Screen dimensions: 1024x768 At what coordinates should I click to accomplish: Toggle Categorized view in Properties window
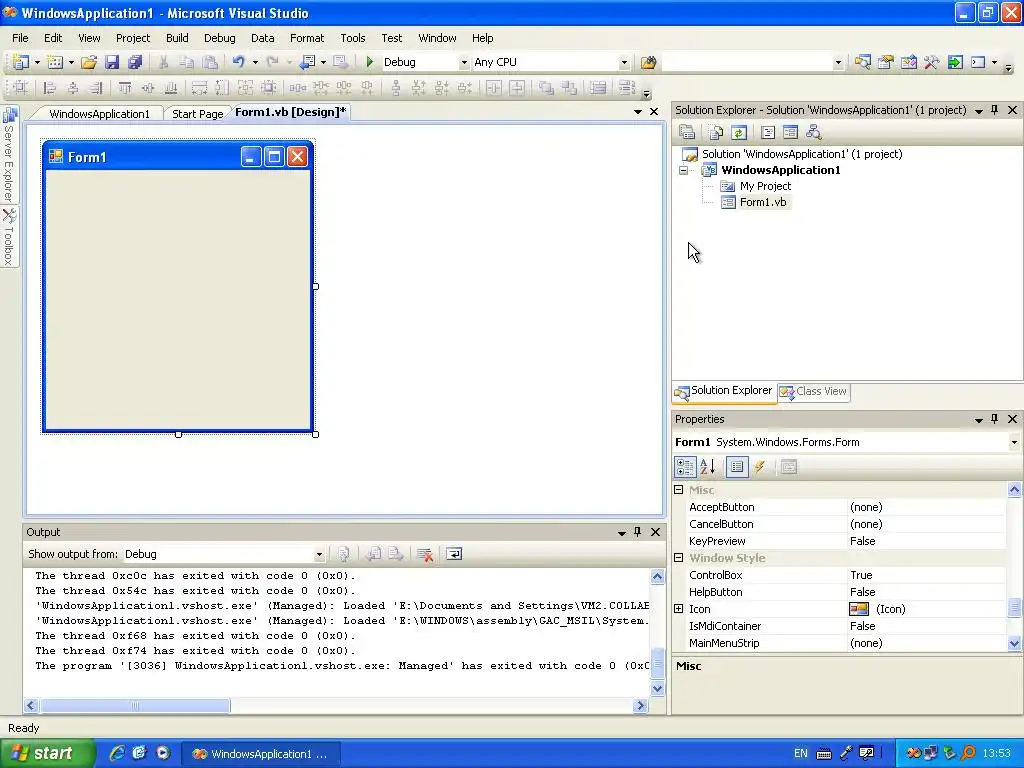pyautogui.click(x=685, y=467)
